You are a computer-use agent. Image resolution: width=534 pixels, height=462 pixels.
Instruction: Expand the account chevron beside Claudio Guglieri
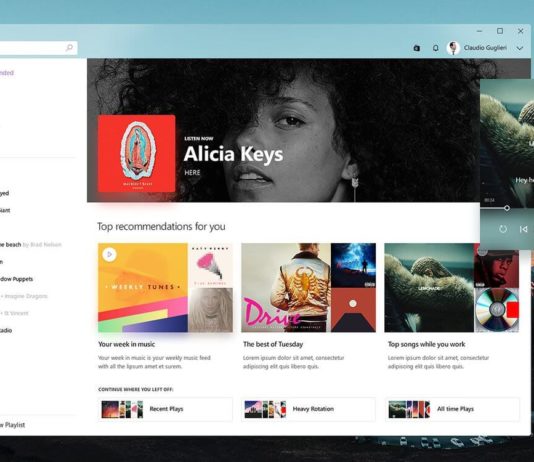(x=519, y=48)
